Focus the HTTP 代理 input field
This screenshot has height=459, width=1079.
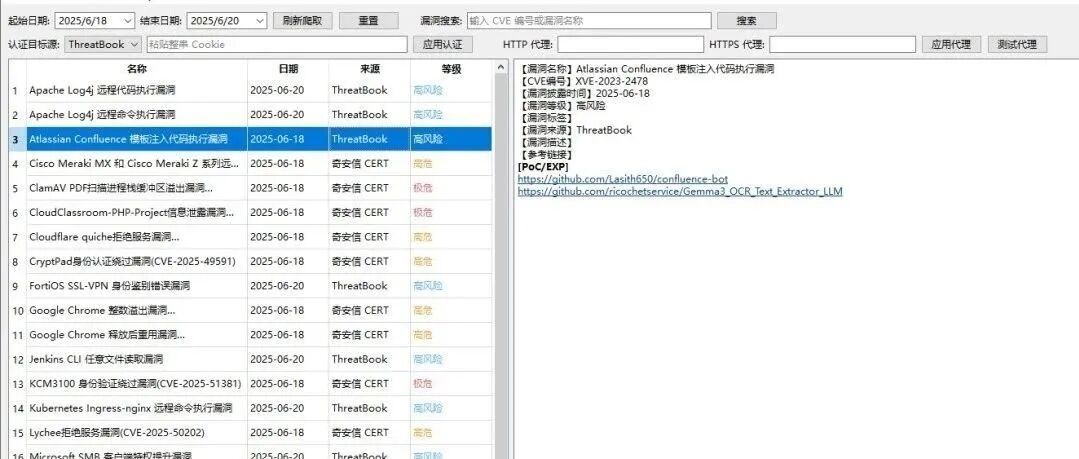click(x=630, y=44)
